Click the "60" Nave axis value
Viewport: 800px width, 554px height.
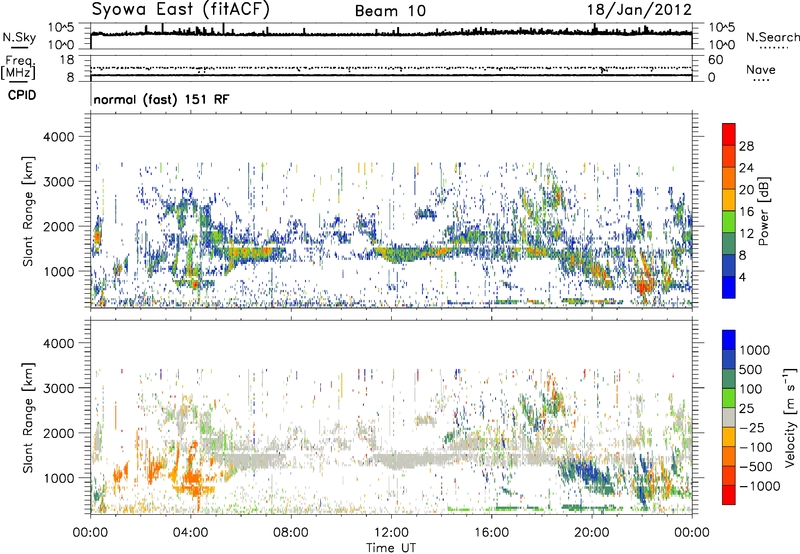(x=715, y=60)
